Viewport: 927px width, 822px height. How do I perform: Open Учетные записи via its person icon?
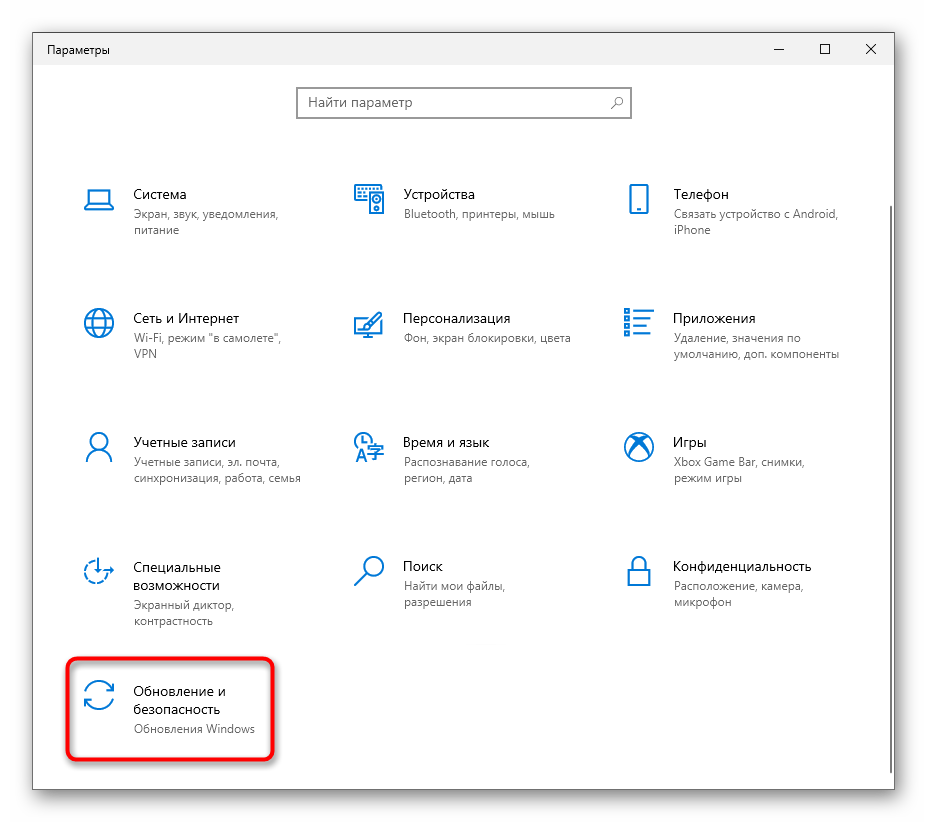[99, 446]
